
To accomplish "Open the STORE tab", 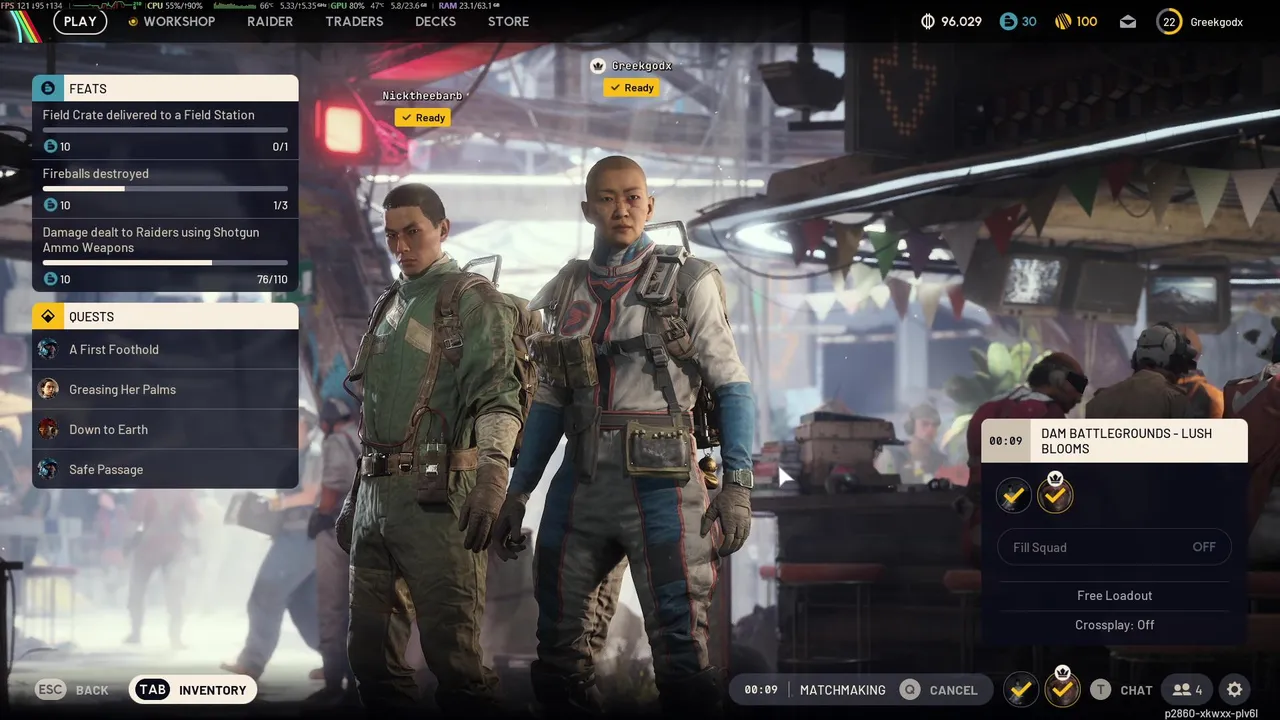I will pyautogui.click(x=508, y=21).
